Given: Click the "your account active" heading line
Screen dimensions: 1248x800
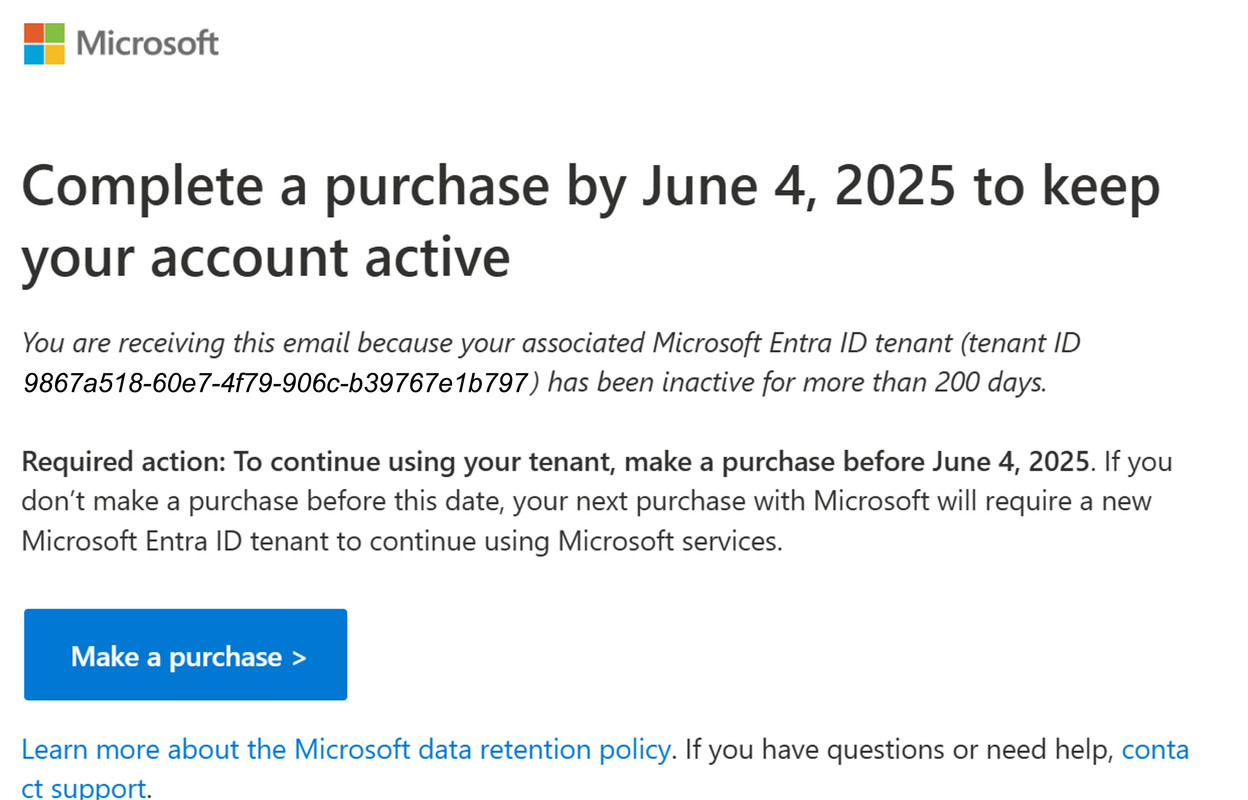Looking at the screenshot, I should pos(266,257).
